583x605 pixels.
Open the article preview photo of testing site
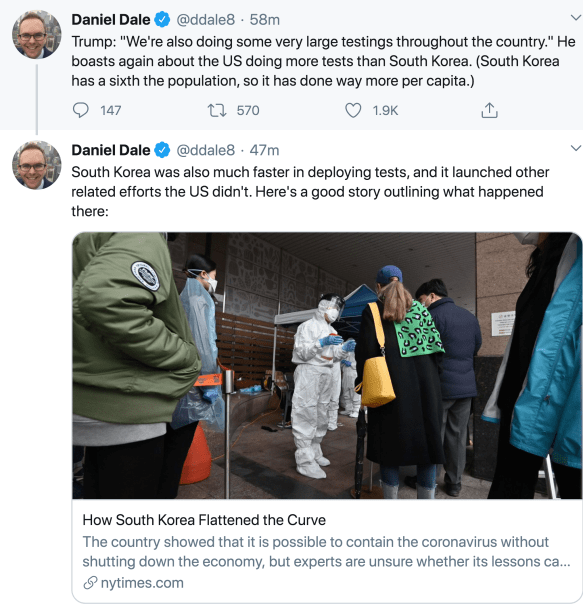pos(326,365)
